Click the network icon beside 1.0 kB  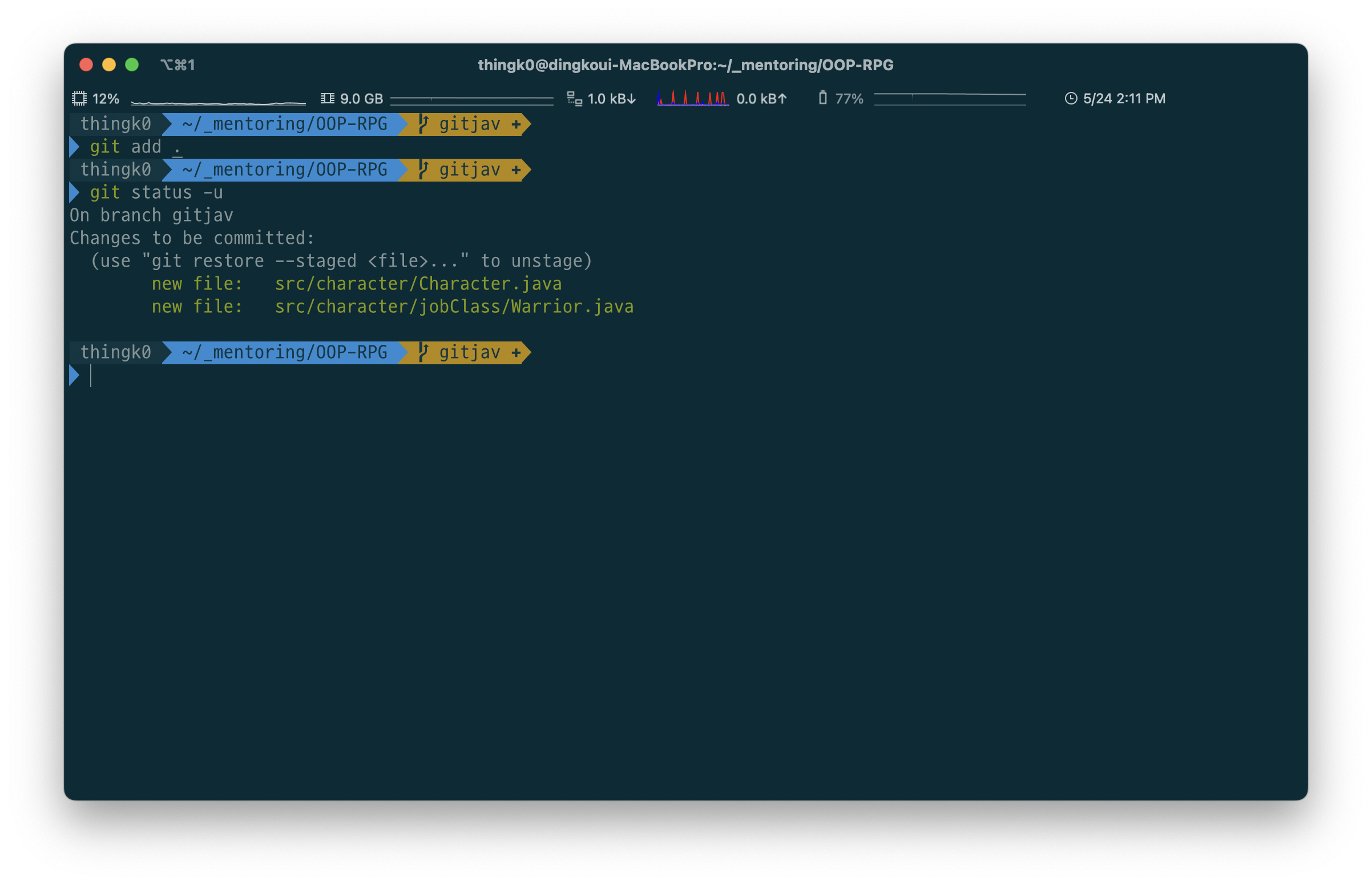pyautogui.click(x=574, y=98)
